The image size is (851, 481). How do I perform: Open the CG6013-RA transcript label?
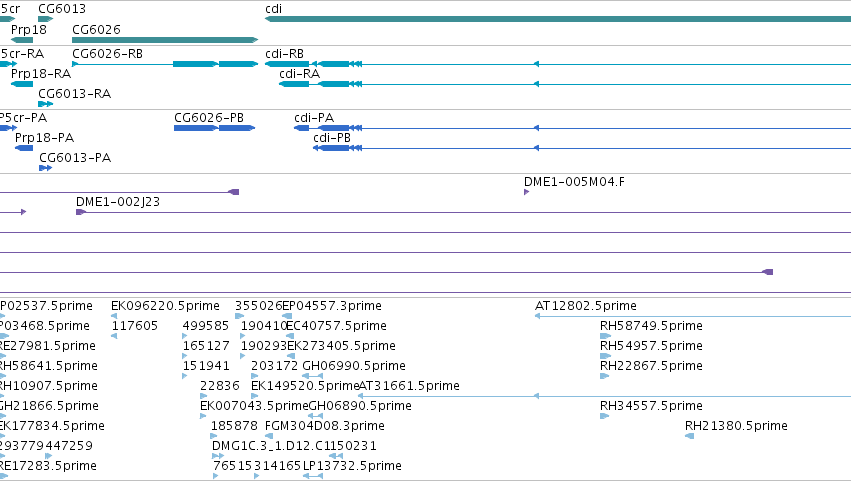coord(74,94)
